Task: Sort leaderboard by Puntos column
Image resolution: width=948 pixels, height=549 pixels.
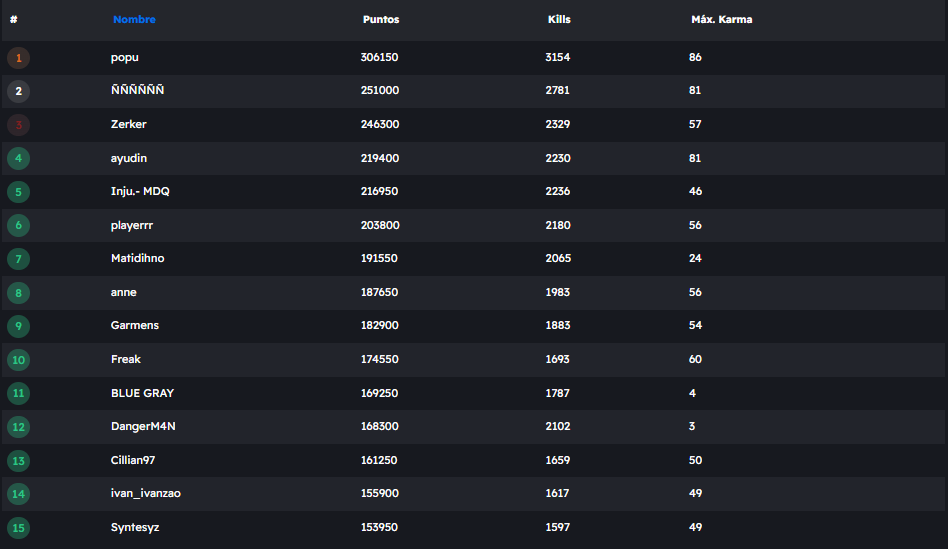Action: (x=381, y=20)
